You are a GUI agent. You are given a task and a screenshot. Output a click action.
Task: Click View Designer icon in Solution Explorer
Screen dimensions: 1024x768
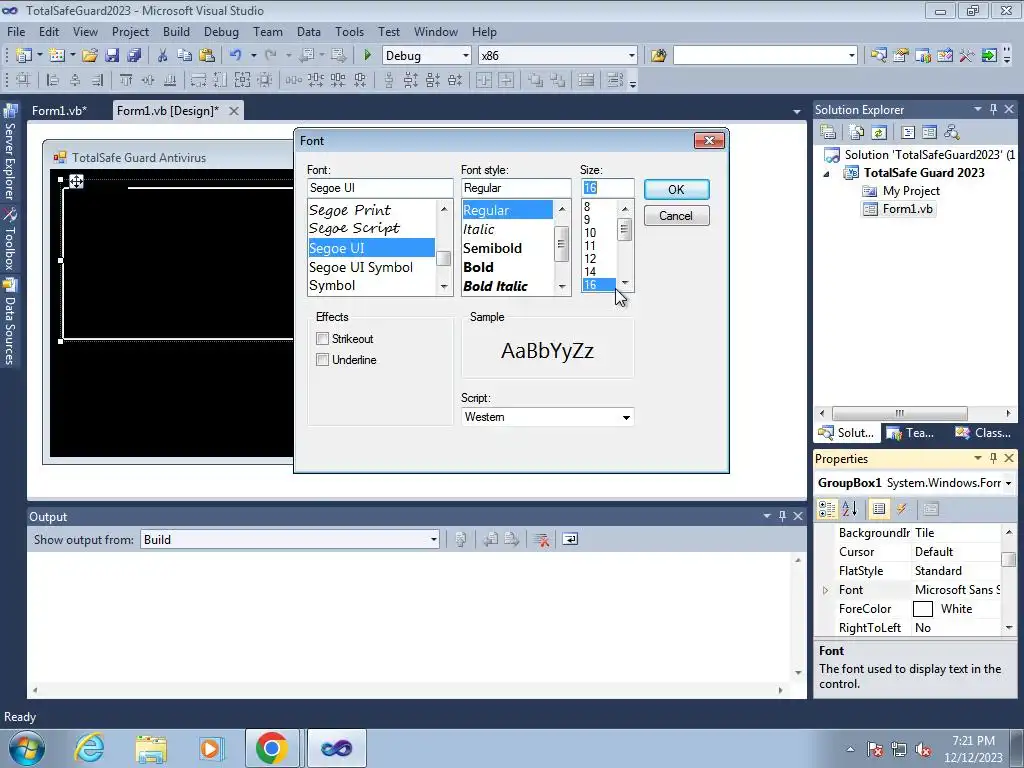click(x=929, y=132)
